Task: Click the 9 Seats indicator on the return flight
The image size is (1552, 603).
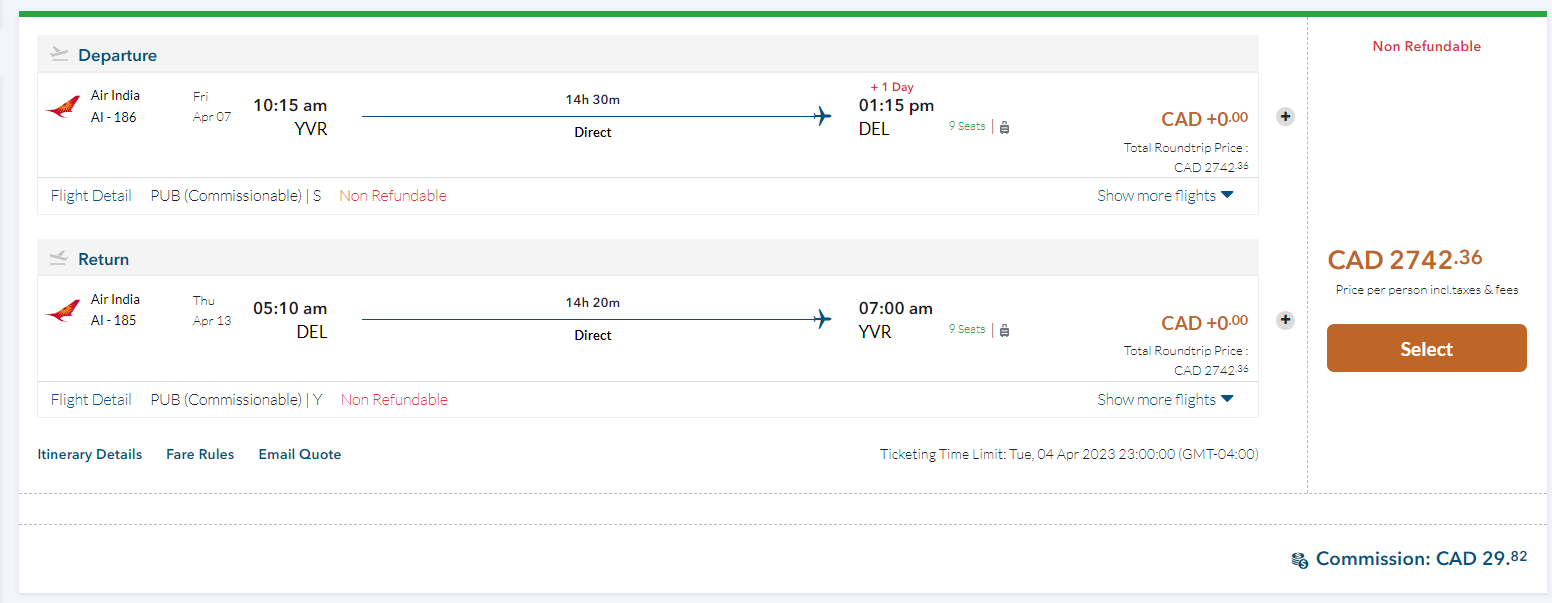Action: tap(967, 329)
